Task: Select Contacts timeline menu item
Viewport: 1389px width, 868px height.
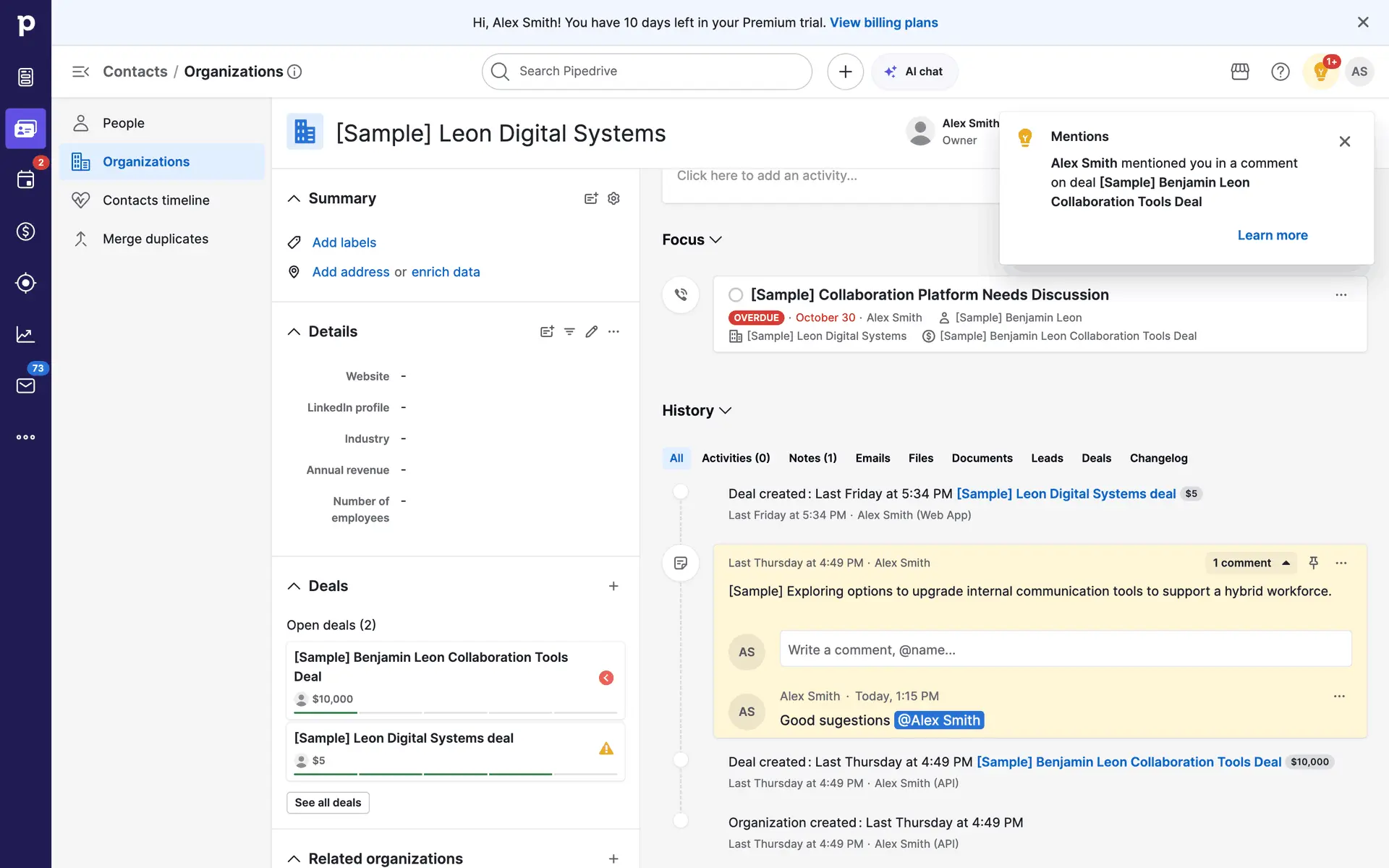Action: [156, 200]
